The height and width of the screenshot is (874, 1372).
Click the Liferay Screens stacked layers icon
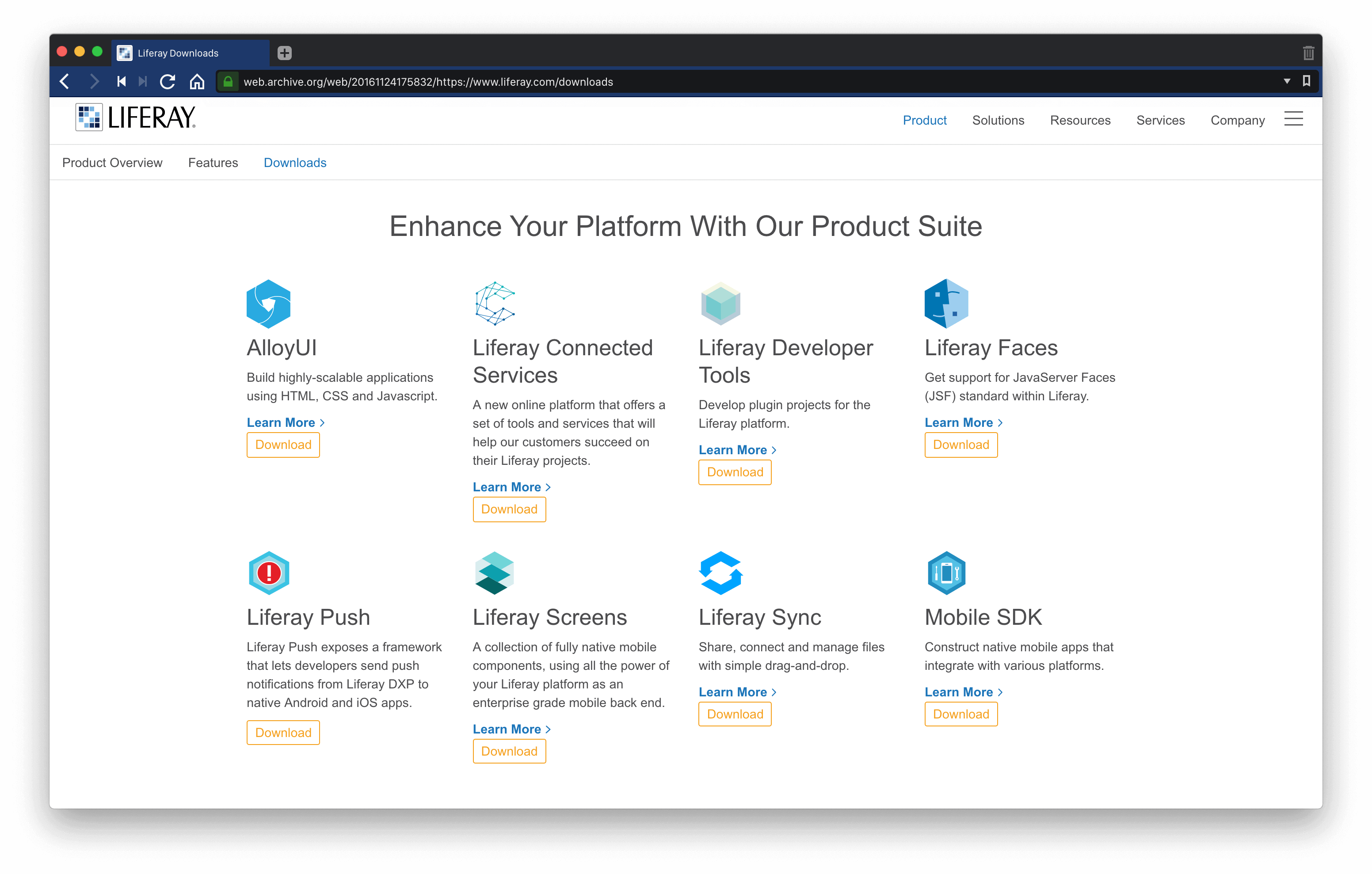coord(494,573)
